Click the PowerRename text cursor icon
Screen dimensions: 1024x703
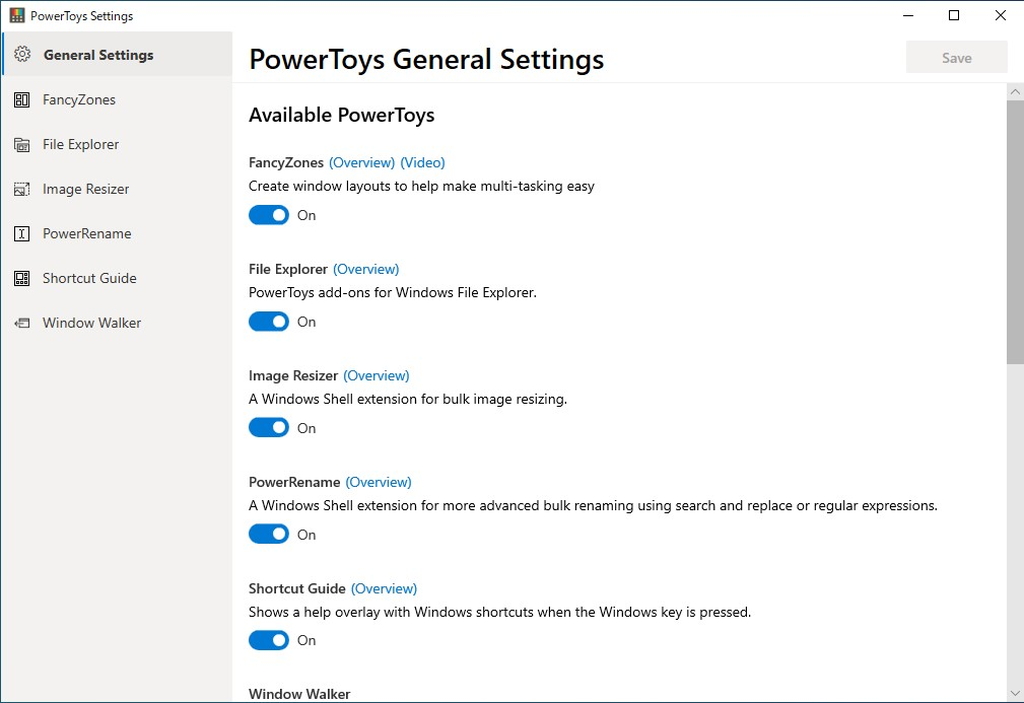(x=22, y=233)
